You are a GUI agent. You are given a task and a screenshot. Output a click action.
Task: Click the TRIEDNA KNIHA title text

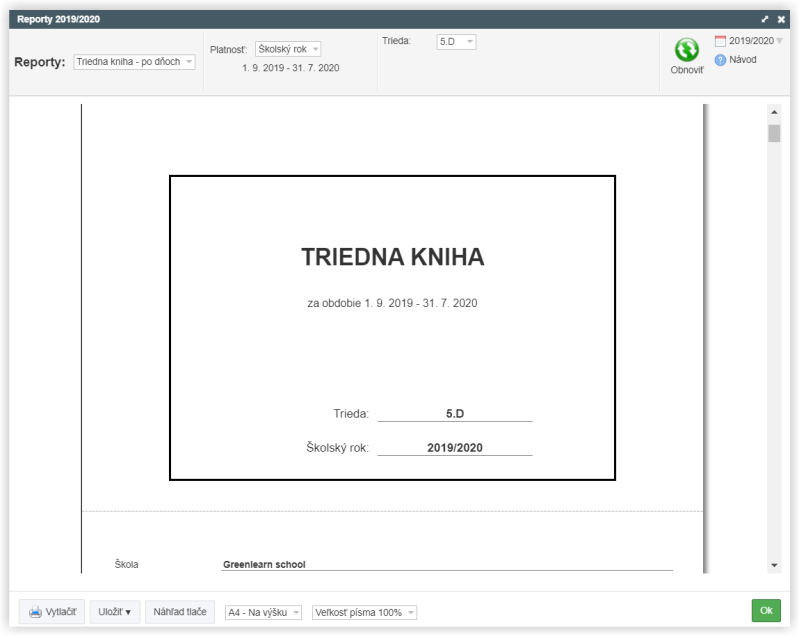pos(392,257)
